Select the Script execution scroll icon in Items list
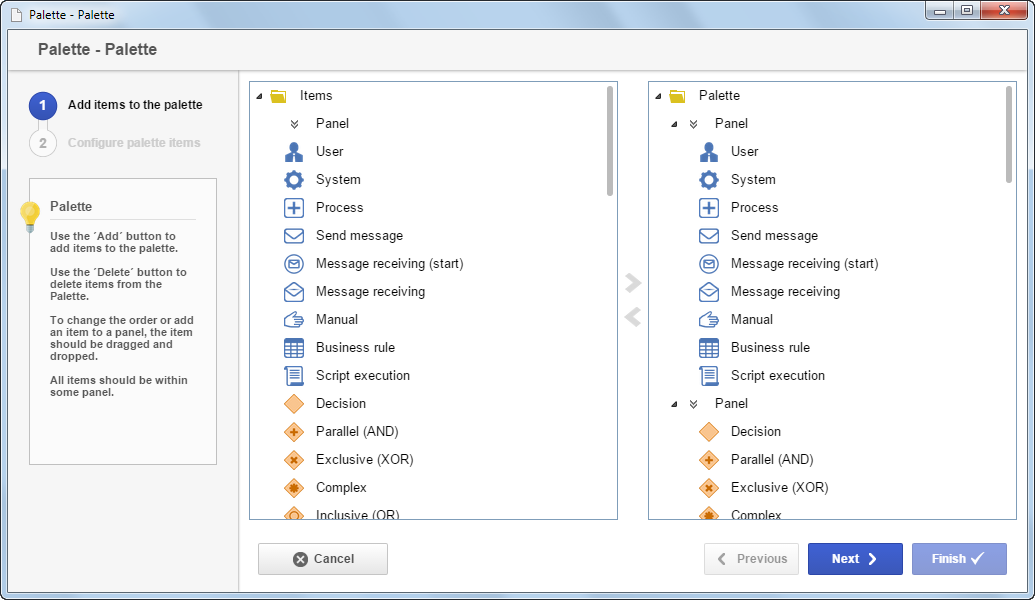Viewport: 1035px width, 600px height. [x=294, y=376]
